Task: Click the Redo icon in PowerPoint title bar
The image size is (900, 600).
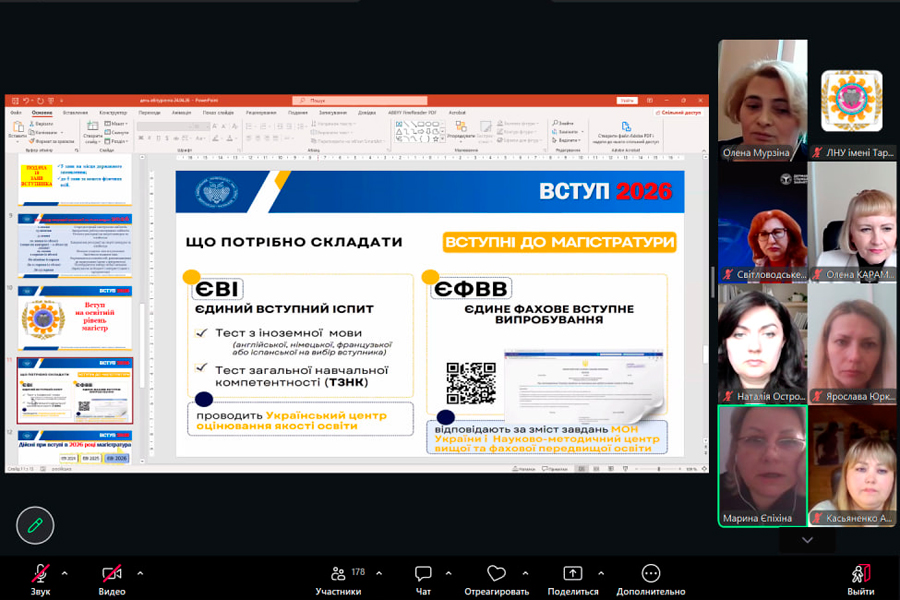Action: click(x=40, y=100)
